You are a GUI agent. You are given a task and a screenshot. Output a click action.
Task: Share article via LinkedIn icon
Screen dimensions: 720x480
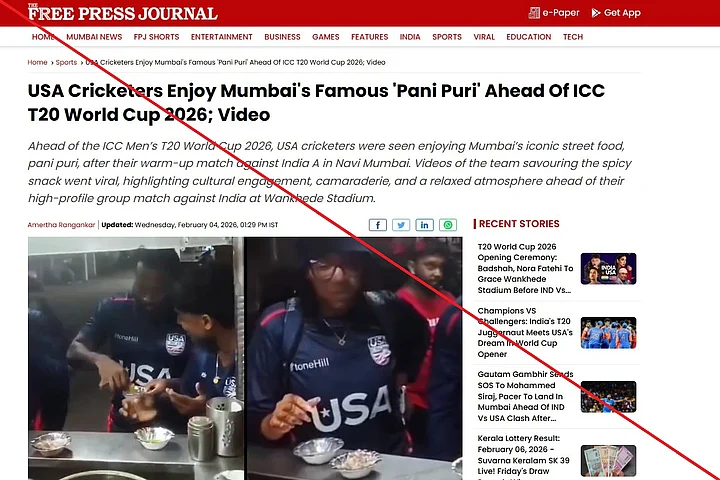(424, 225)
